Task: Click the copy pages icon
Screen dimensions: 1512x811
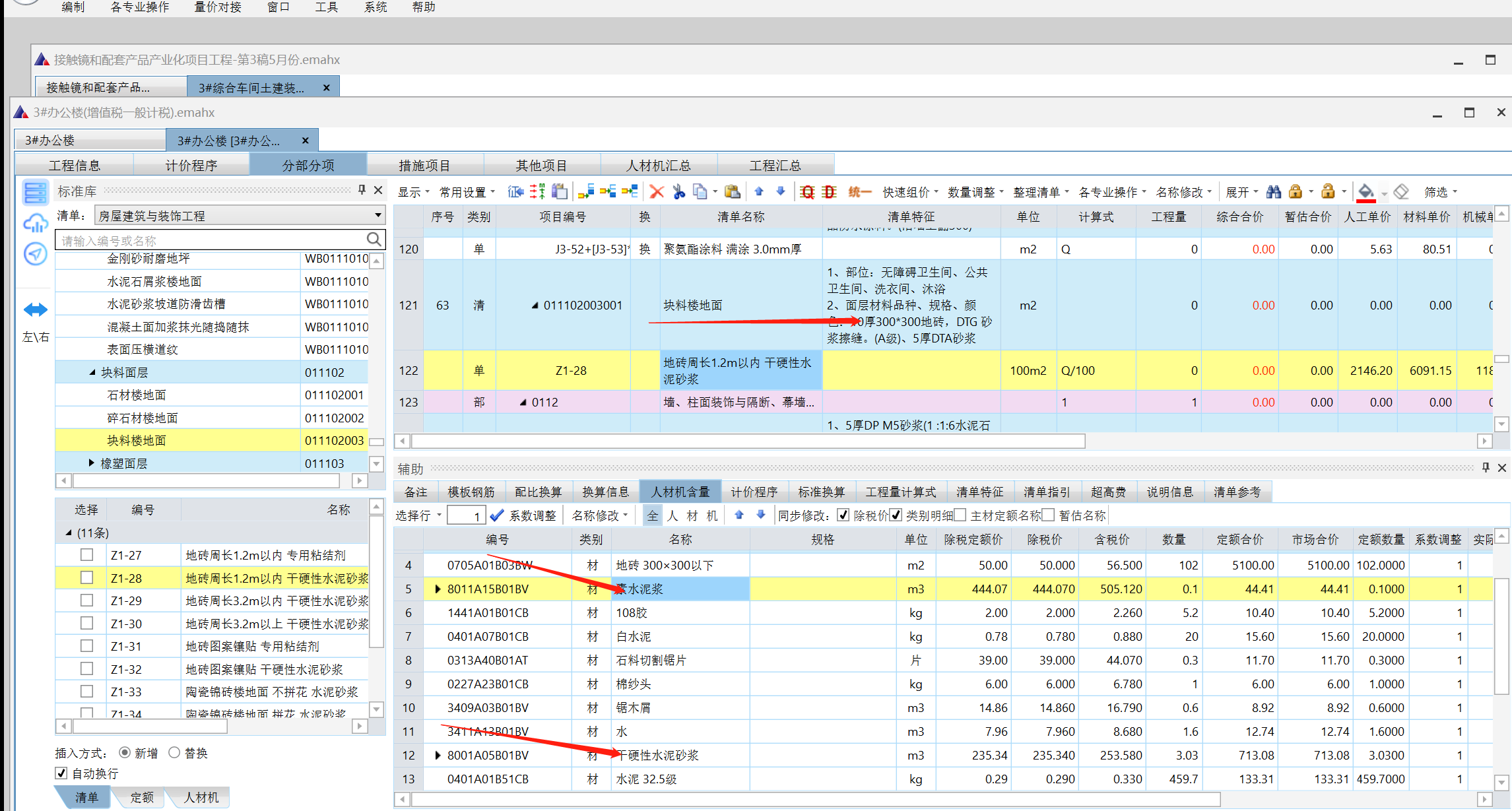Action: [700, 192]
